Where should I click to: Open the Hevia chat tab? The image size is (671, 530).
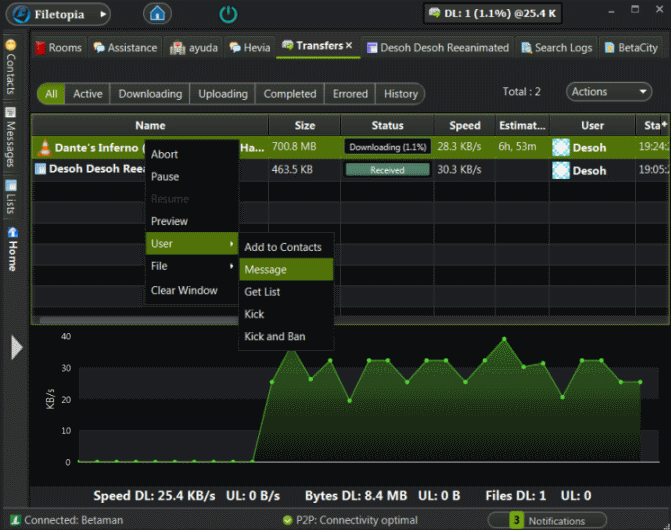click(250, 47)
